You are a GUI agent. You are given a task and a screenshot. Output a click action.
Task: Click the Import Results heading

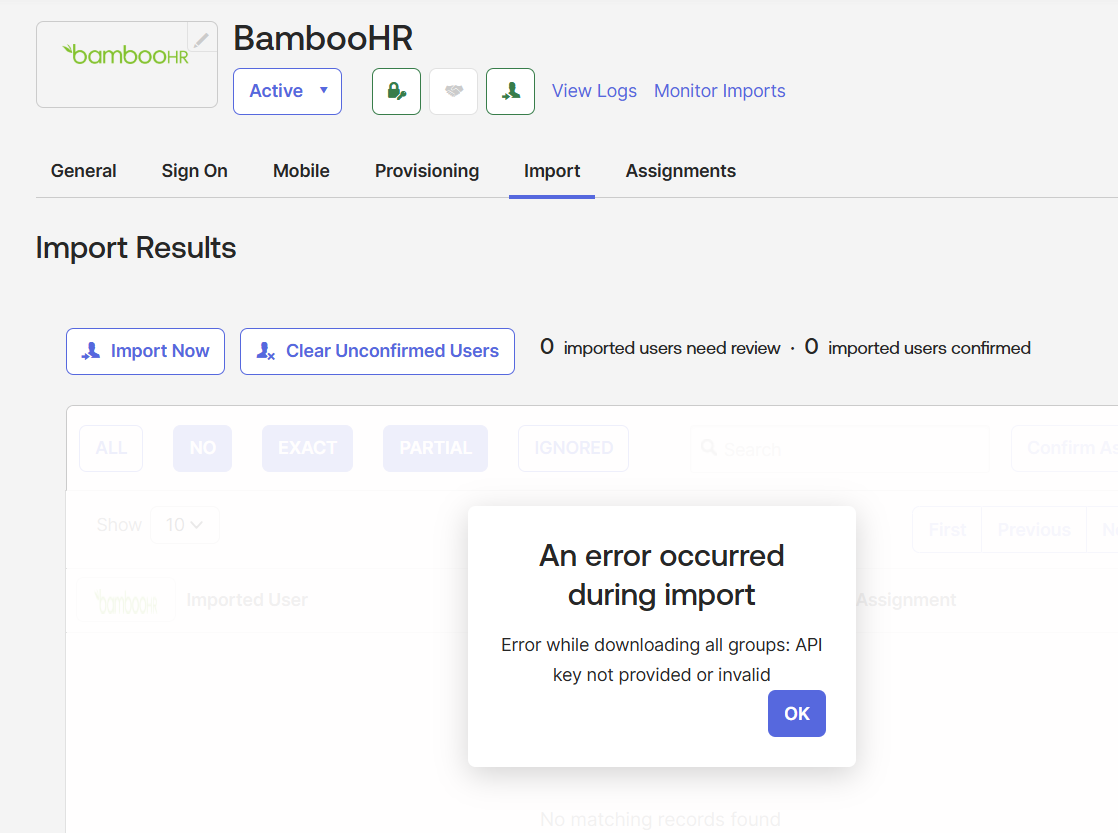click(136, 248)
